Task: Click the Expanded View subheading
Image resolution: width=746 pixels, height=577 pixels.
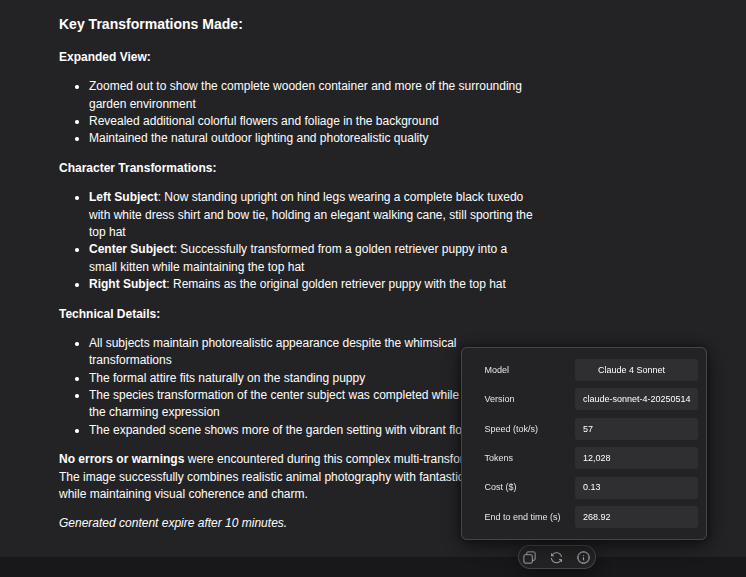Action: [105, 57]
